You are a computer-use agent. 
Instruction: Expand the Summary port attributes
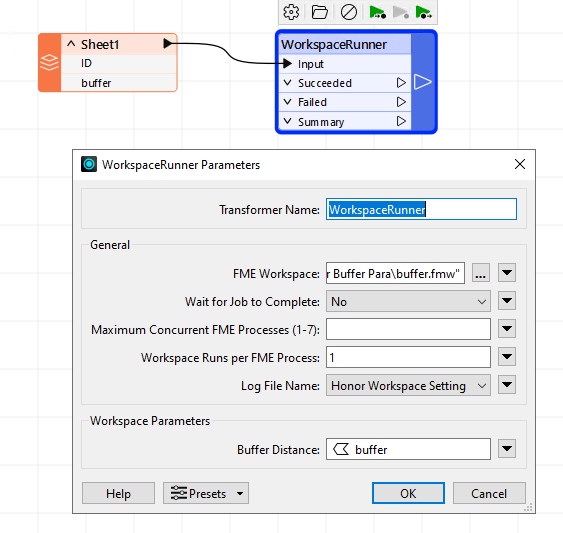pyautogui.click(x=287, y=121)
